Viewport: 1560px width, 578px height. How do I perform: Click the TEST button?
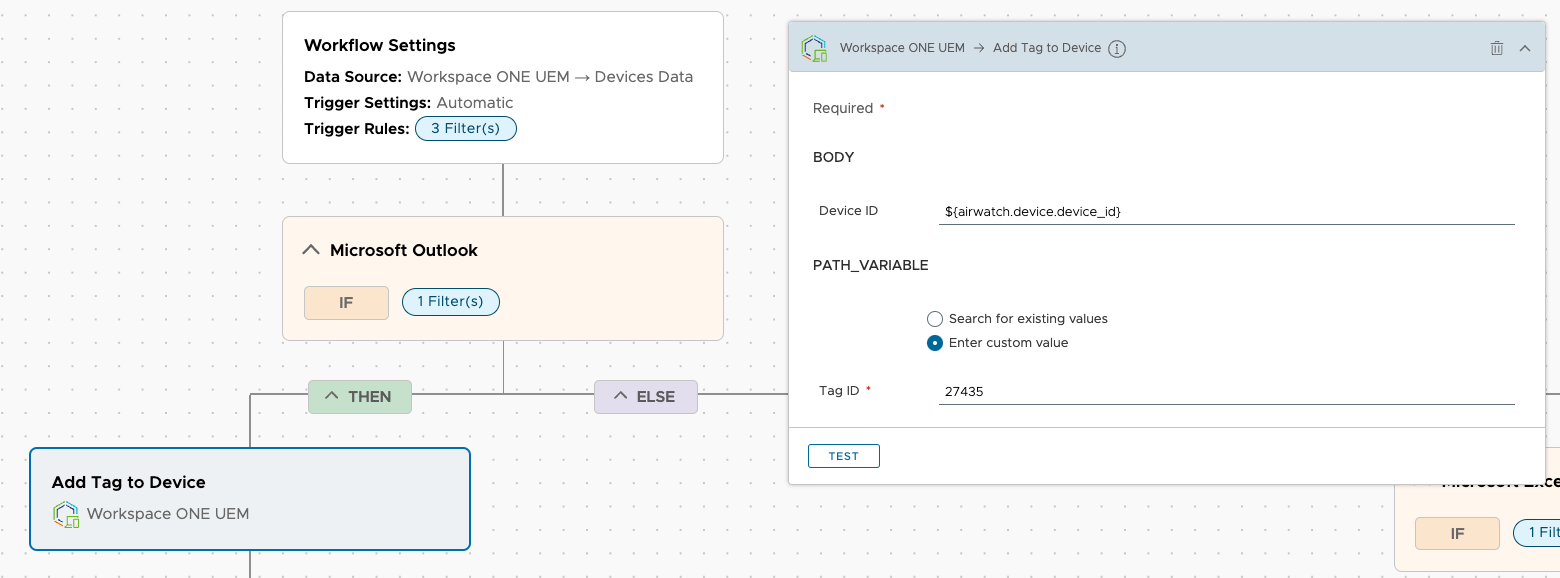[x=844, y=456]
